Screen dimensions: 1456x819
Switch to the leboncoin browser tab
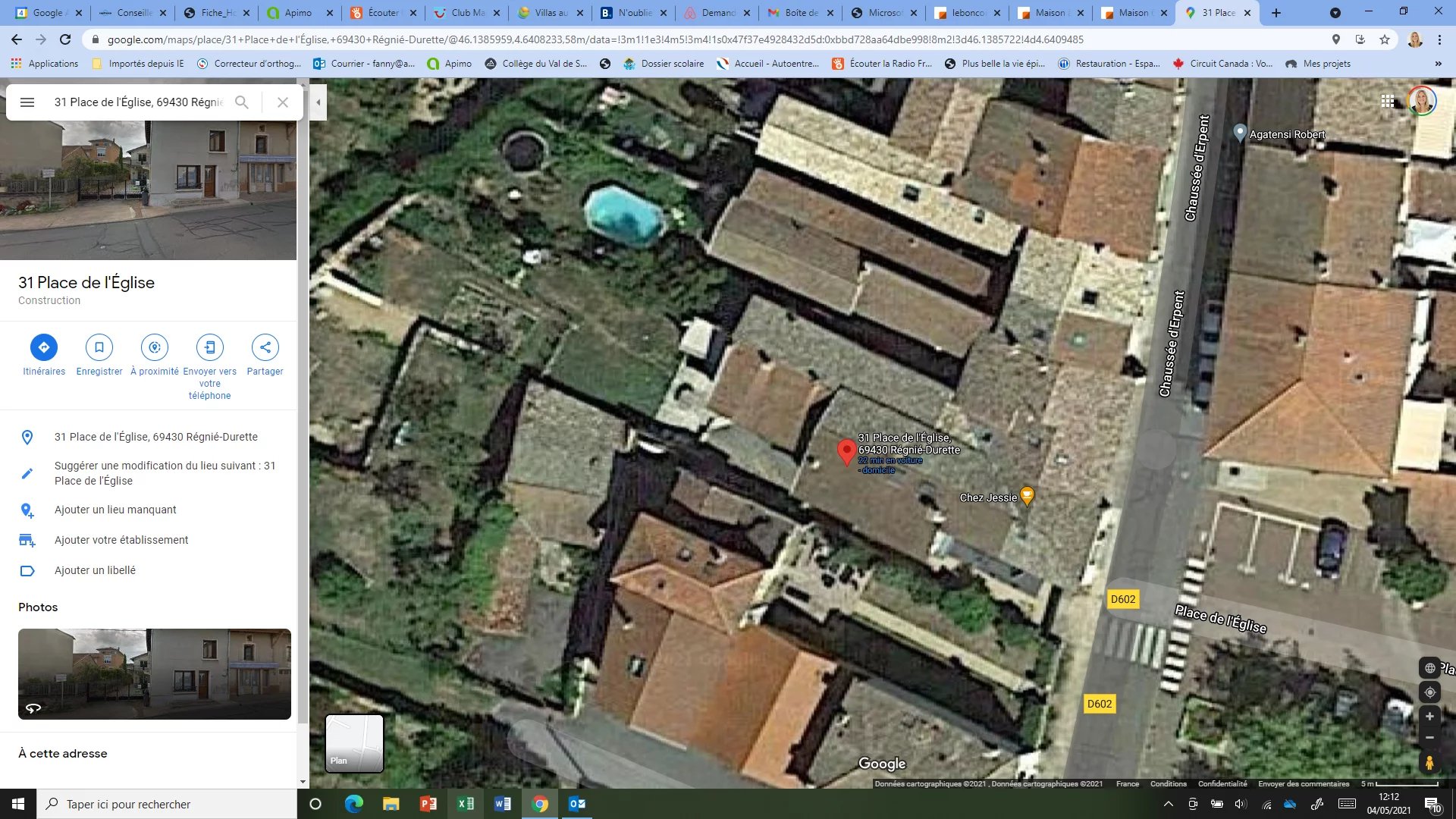[967, 13]
